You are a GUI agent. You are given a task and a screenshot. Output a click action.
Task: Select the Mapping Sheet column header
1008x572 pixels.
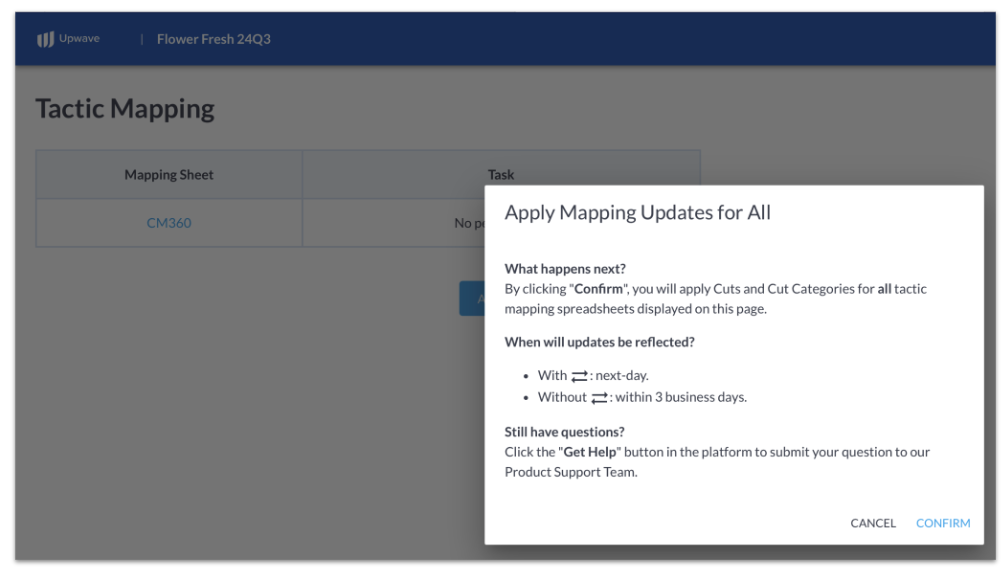169,175
